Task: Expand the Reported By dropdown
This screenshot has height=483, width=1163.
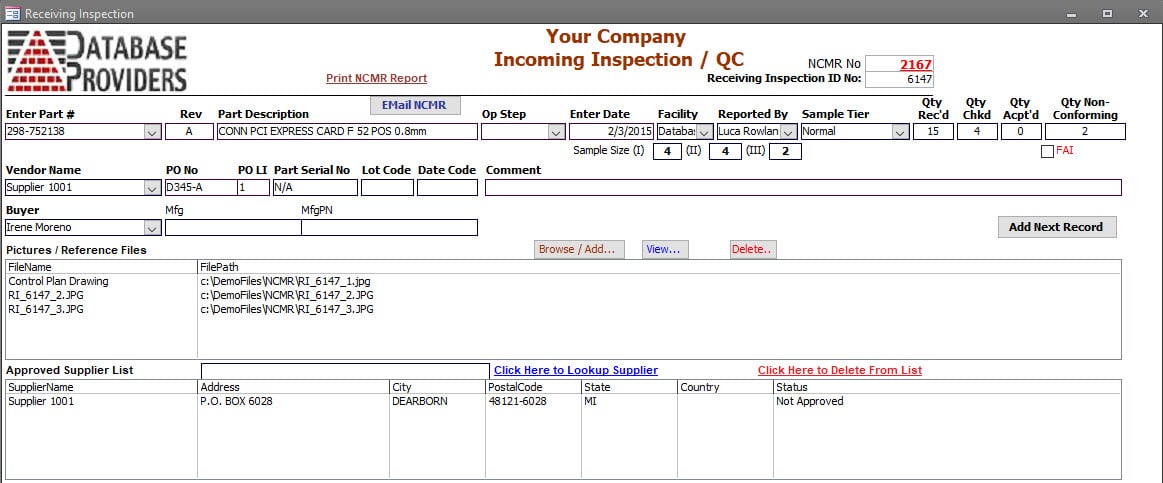Action: click(x=788, y=132)
